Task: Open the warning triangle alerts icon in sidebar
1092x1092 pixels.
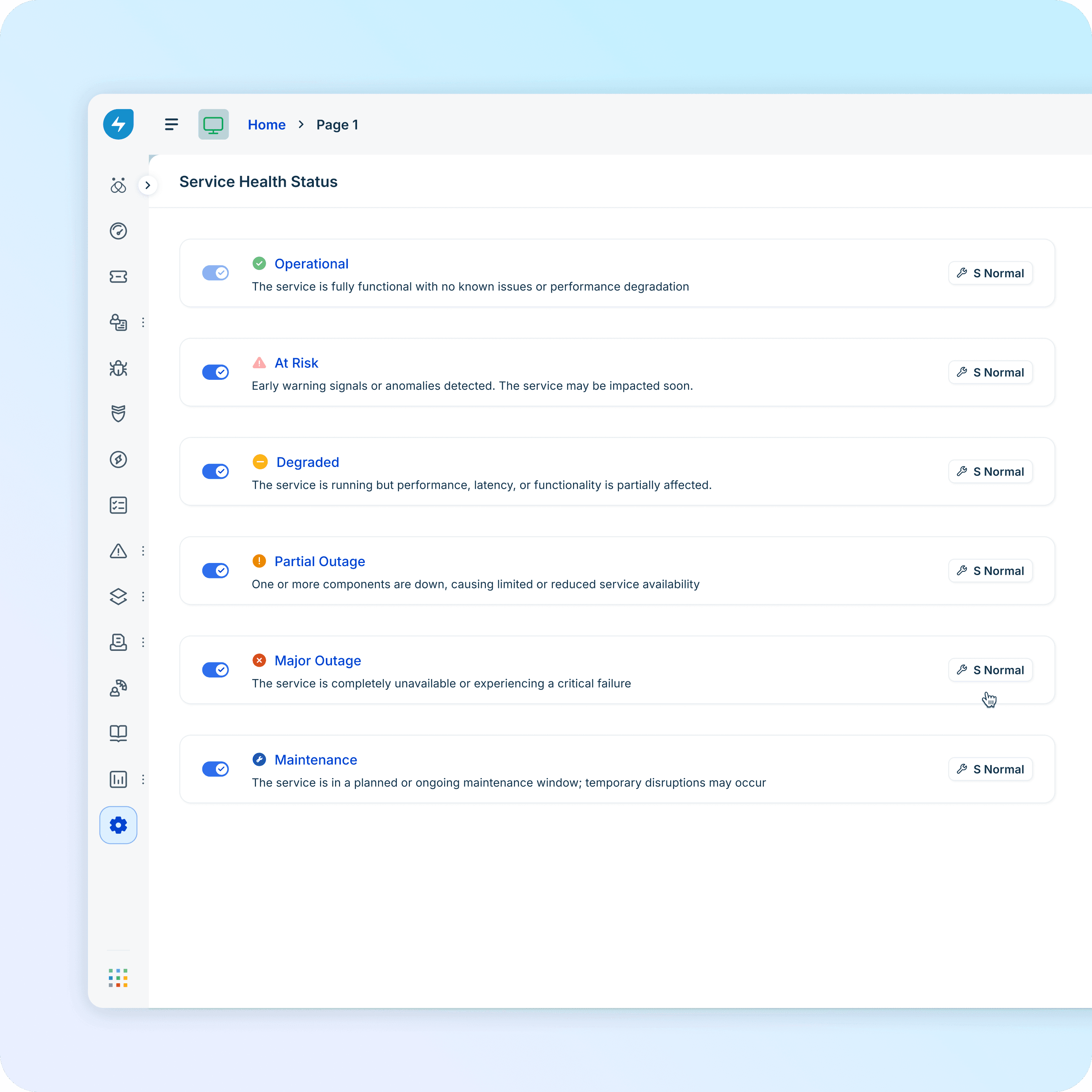Action: [x=118, y=551]
